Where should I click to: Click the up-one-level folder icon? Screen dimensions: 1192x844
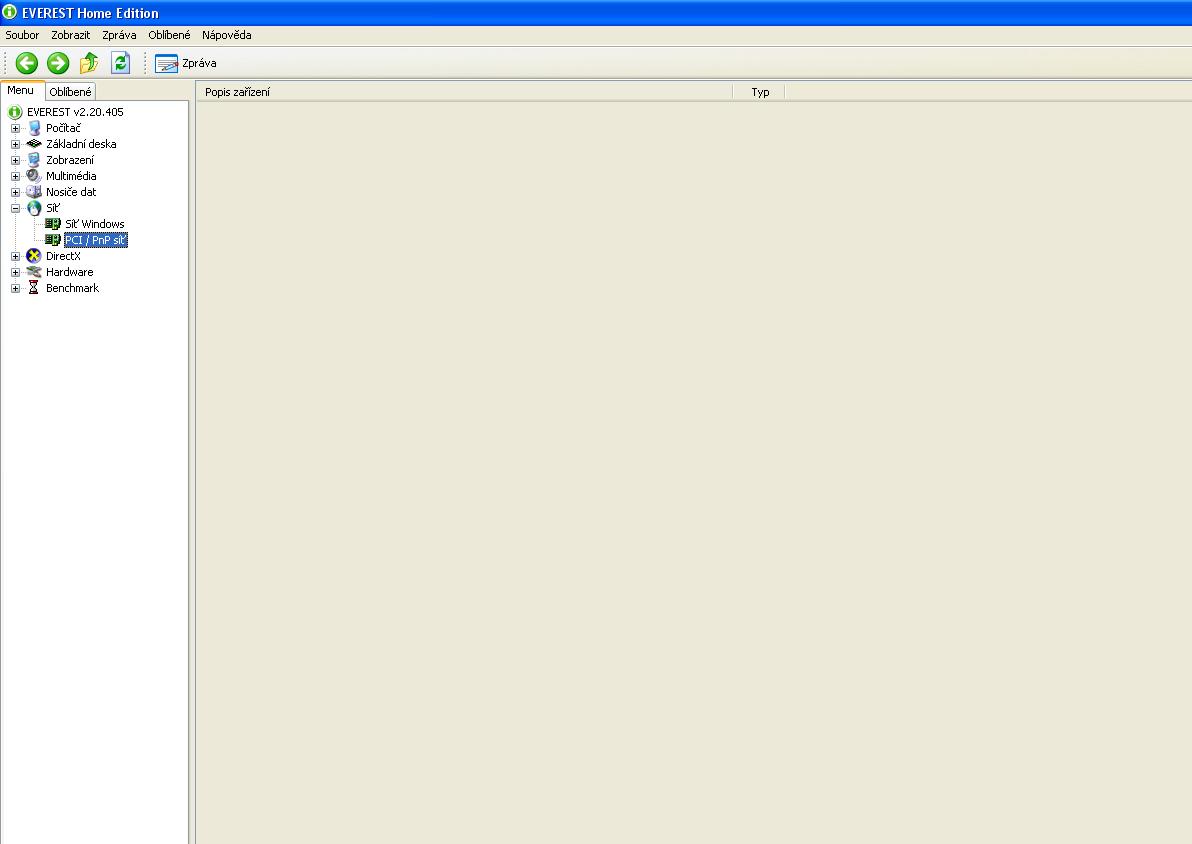[x=89, y=63]
